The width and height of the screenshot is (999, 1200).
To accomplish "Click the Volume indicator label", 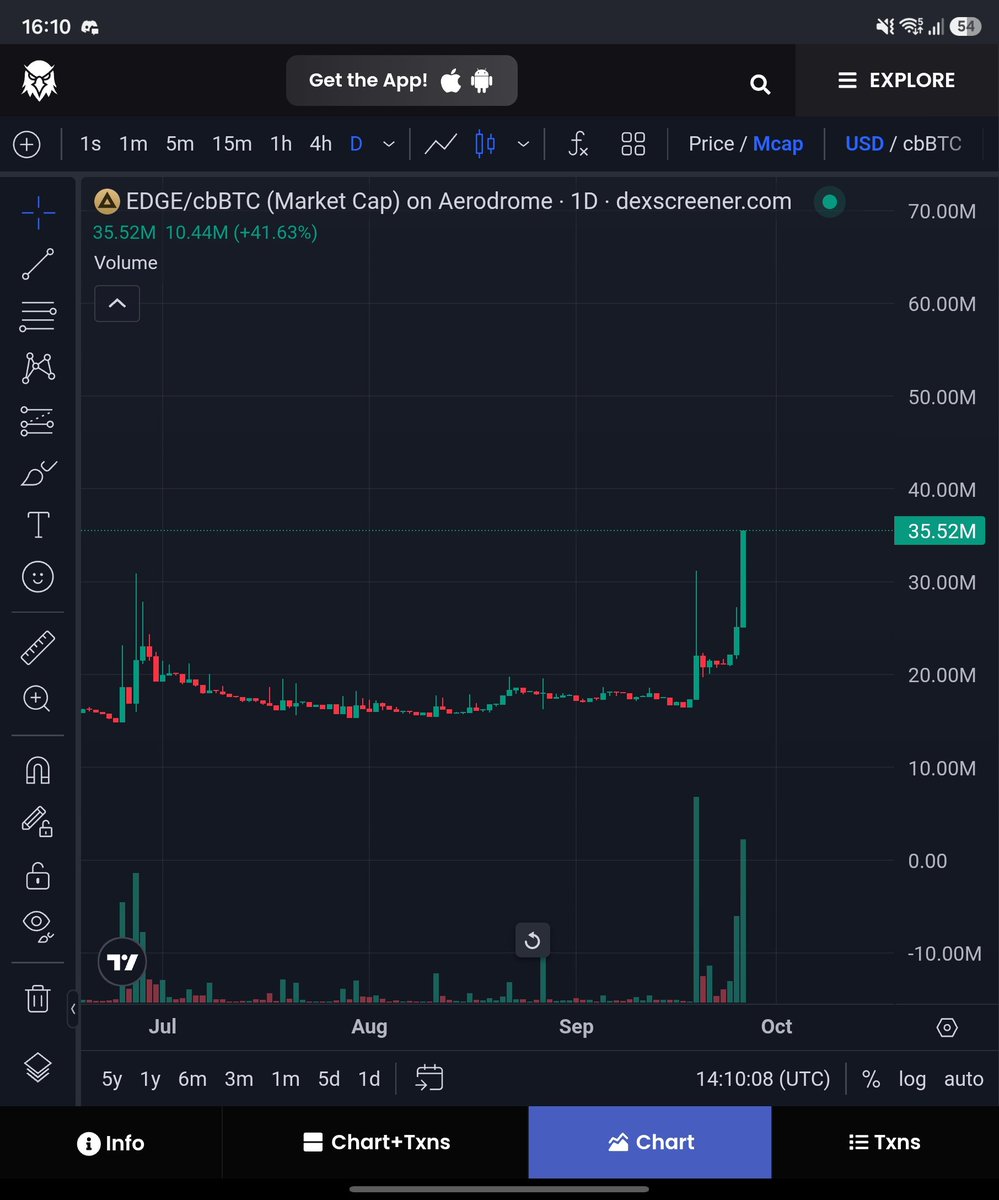I will coord(125,262).
